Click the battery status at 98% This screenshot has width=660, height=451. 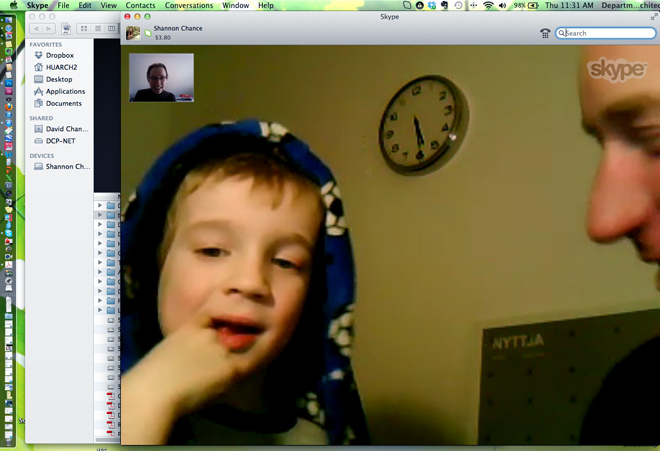525,6
